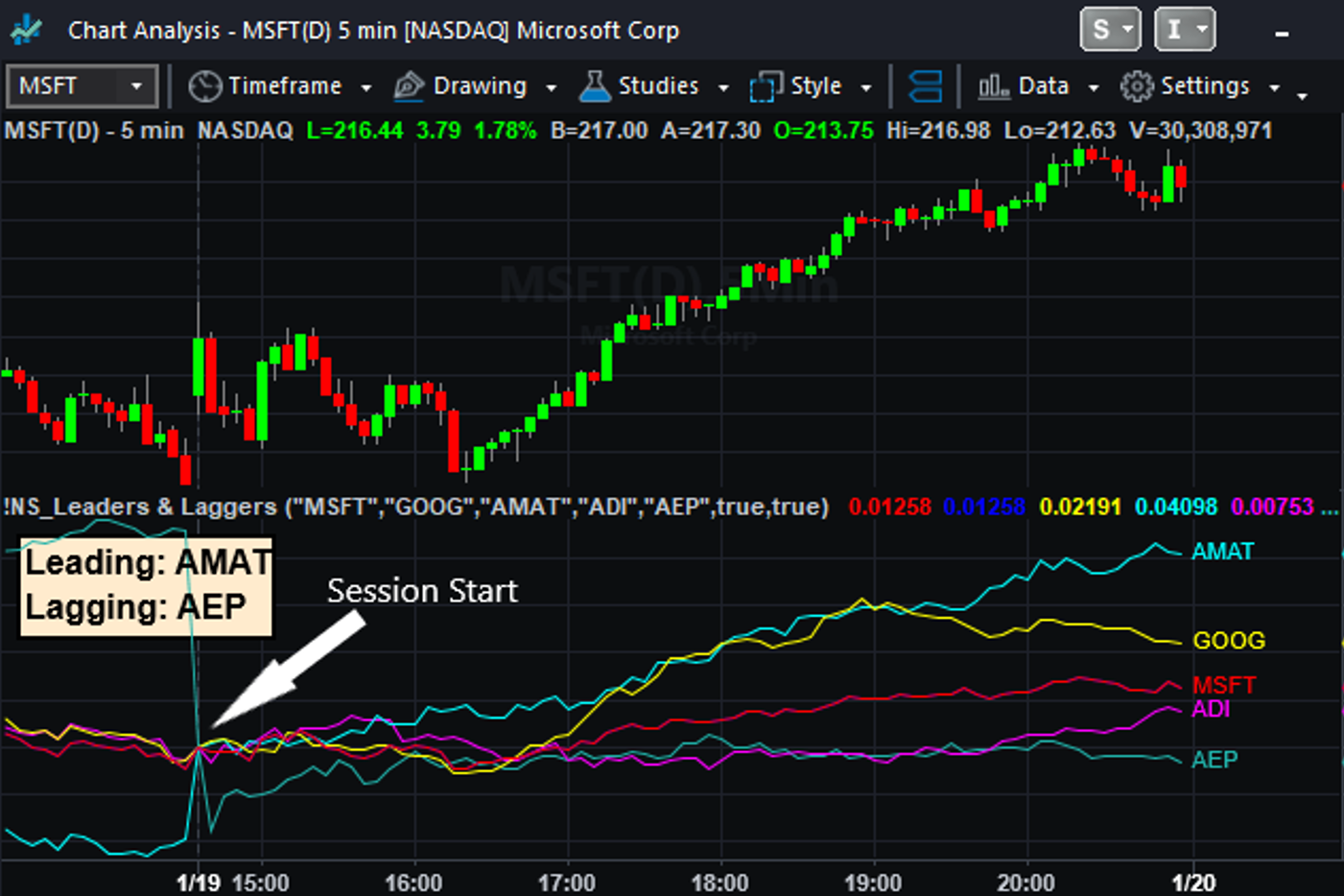1344x896 pixels.
Task: Click the red 0.01258 study value
Action: (x=889, y=507)
